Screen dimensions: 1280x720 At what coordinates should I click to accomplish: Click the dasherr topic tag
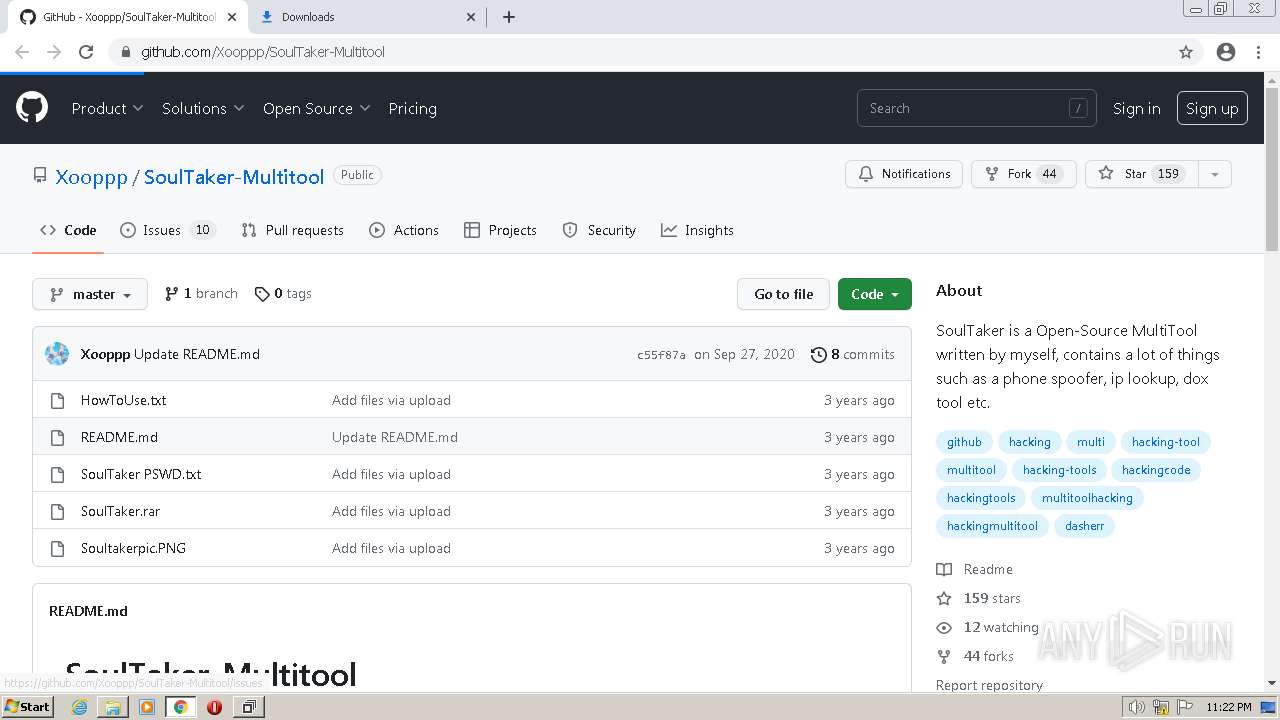1084,526
